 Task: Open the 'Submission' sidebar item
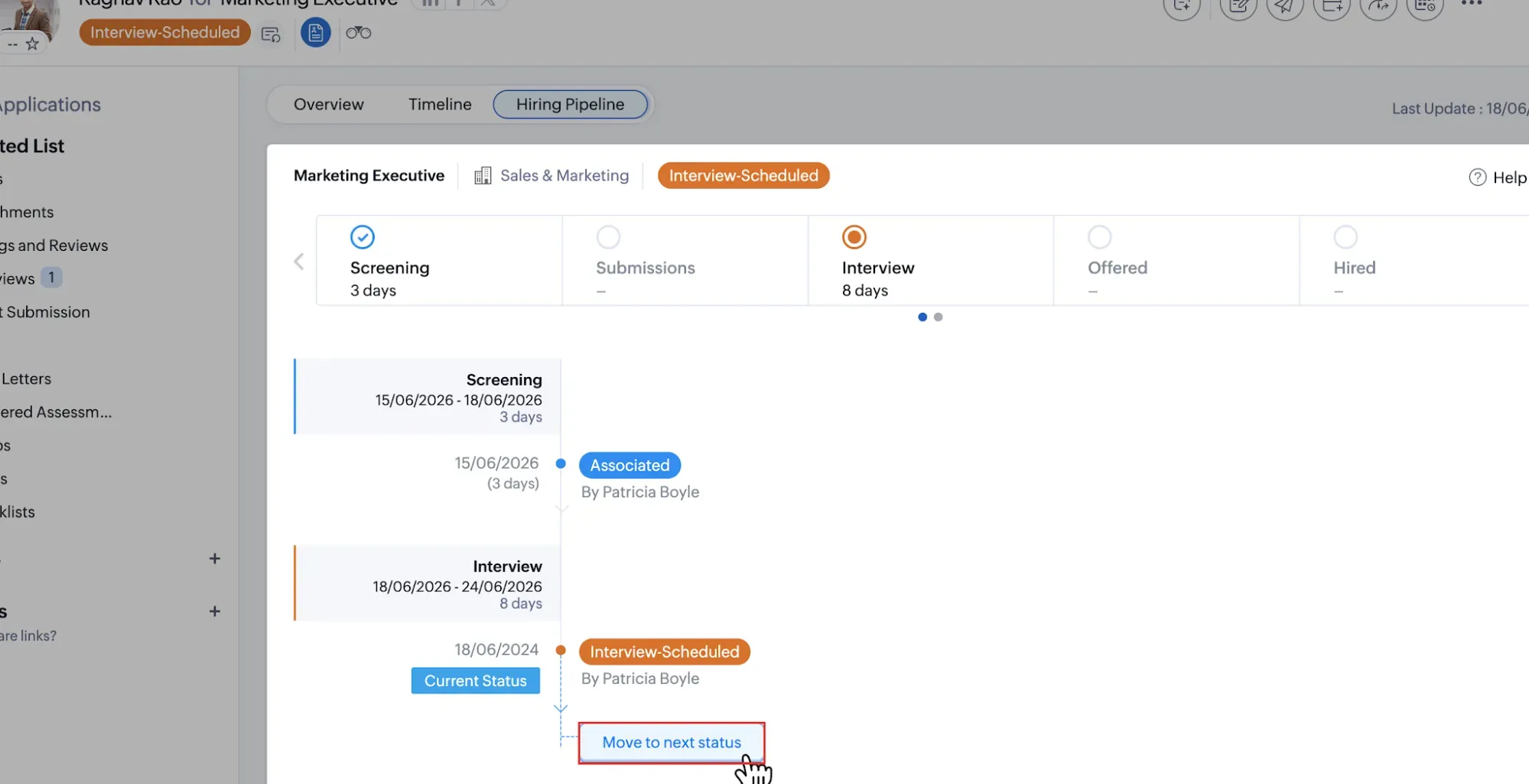coord(46,312)
